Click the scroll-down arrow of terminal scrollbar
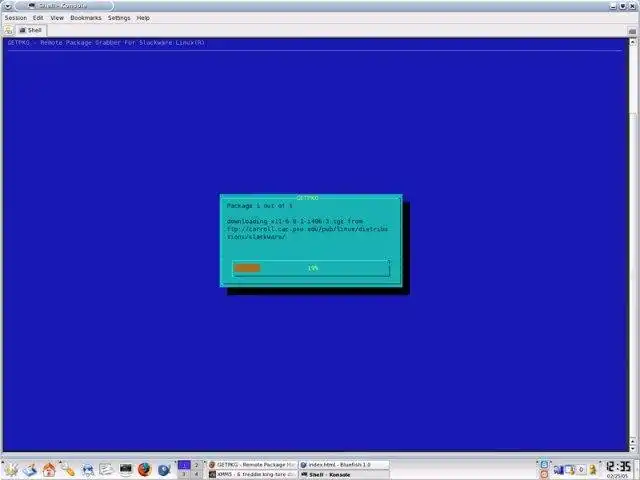Image resolution: width=640 pixels, height=480 pixels. (633, 447)
